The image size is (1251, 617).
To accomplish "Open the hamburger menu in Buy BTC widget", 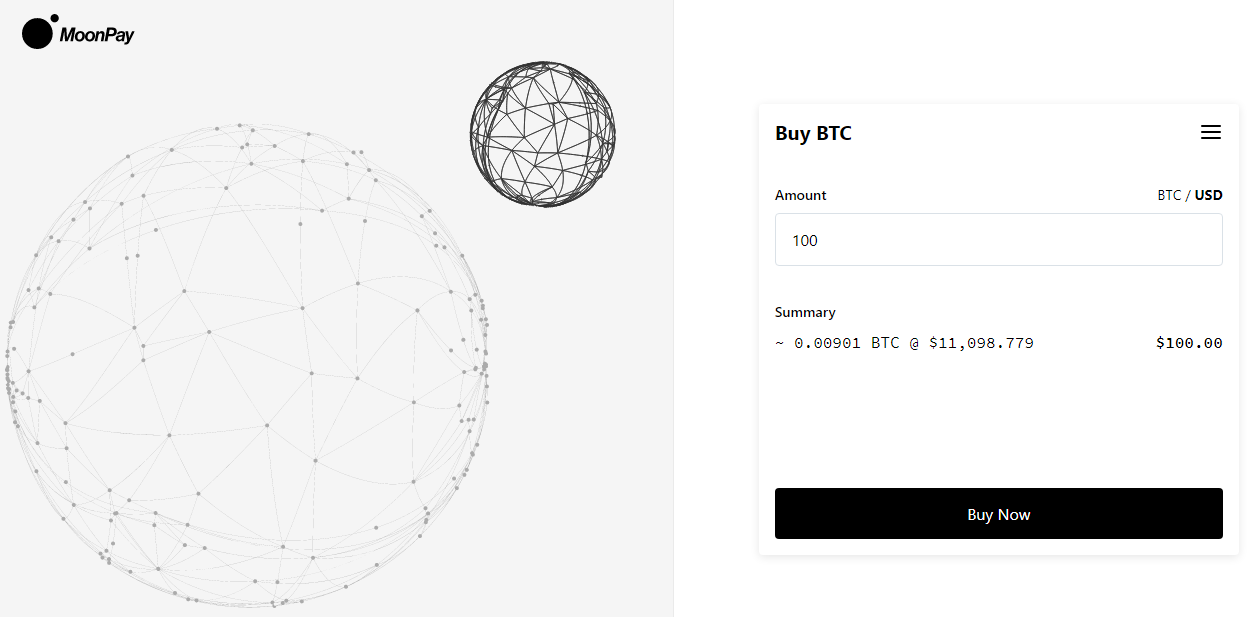I will [1210, 132].
